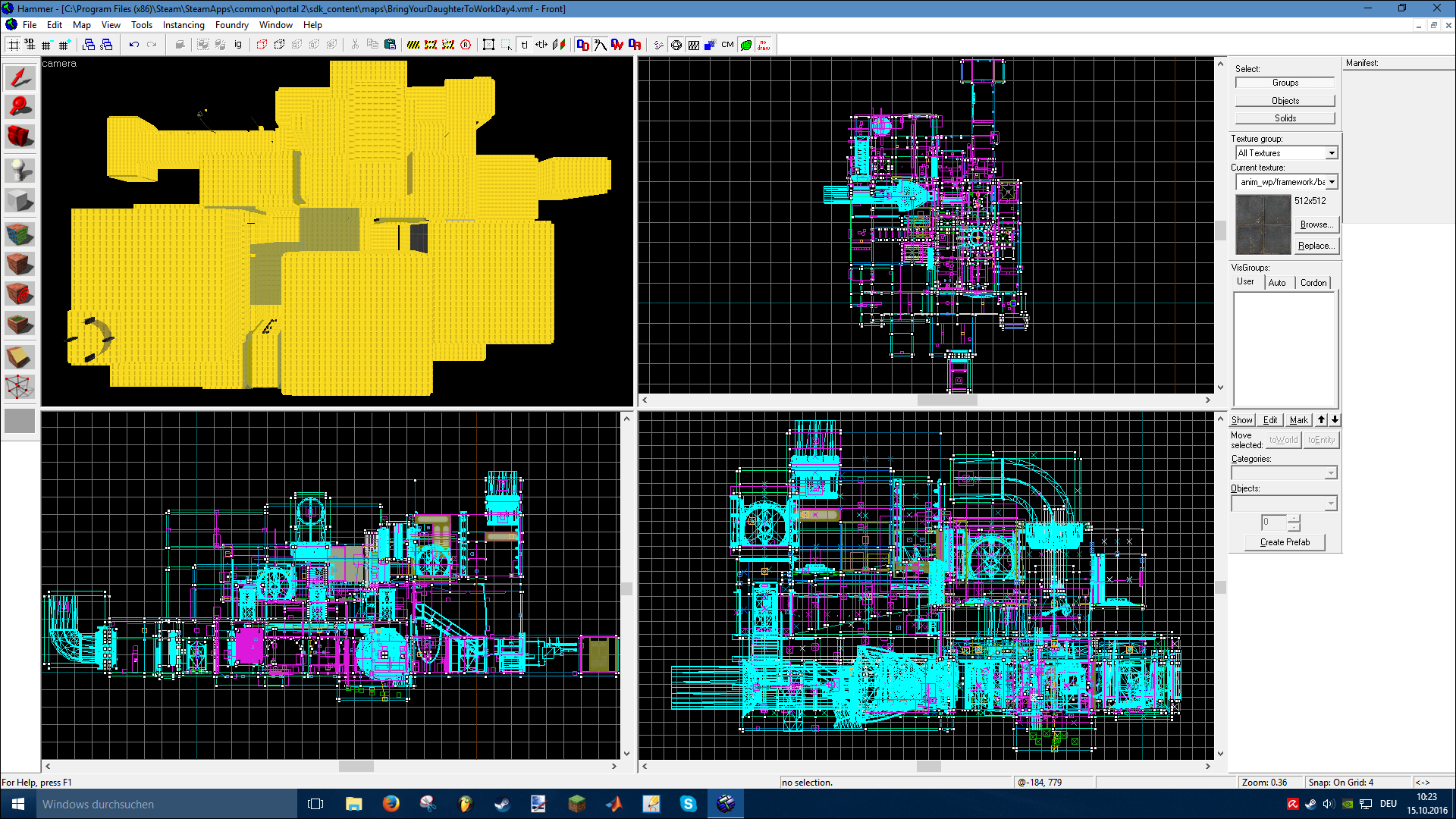Open Skype from the taskbar
Viewport: 1456px width, 819px height.
tap(688, 804)
